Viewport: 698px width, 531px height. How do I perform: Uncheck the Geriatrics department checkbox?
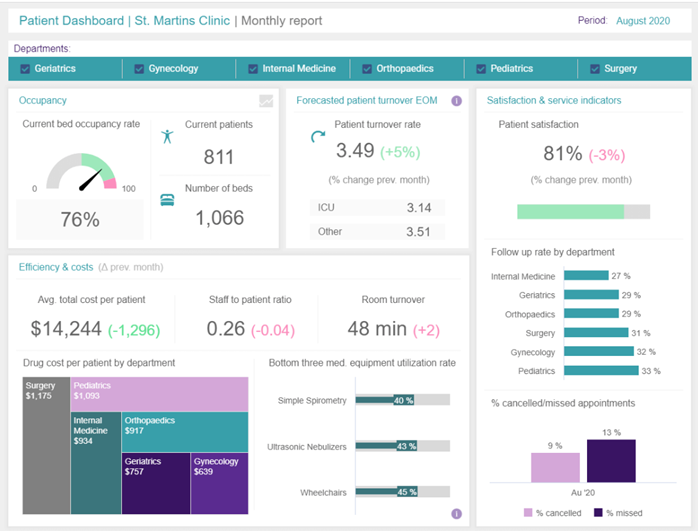pos(25,69)
